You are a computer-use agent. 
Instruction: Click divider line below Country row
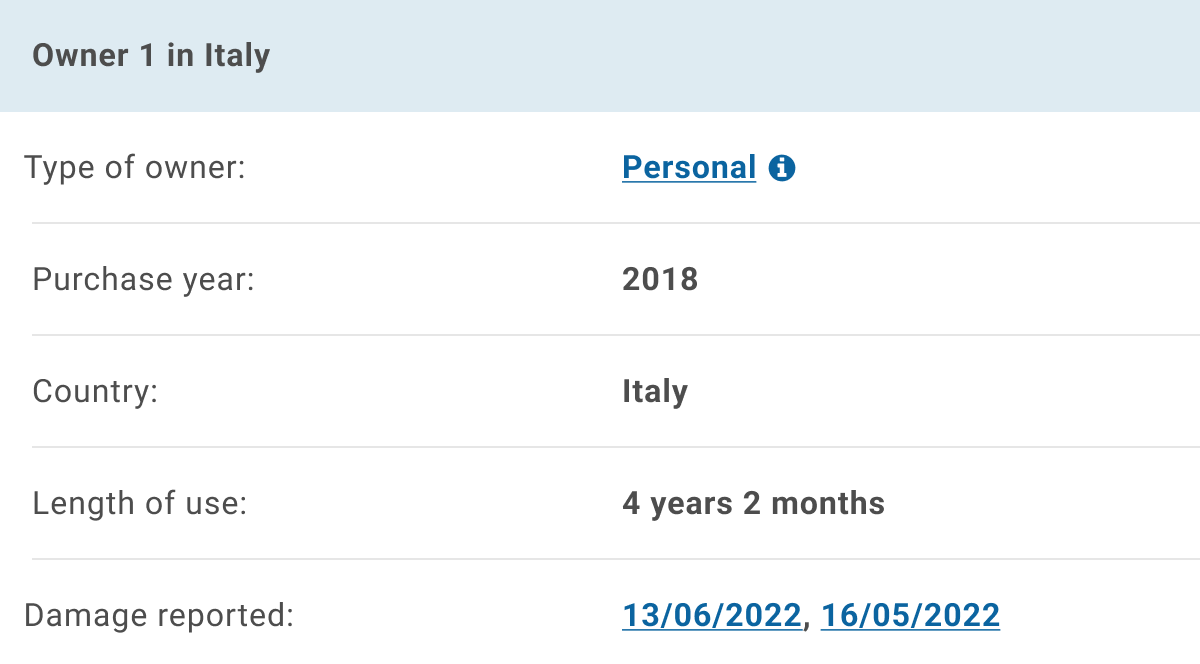(616, 447)
